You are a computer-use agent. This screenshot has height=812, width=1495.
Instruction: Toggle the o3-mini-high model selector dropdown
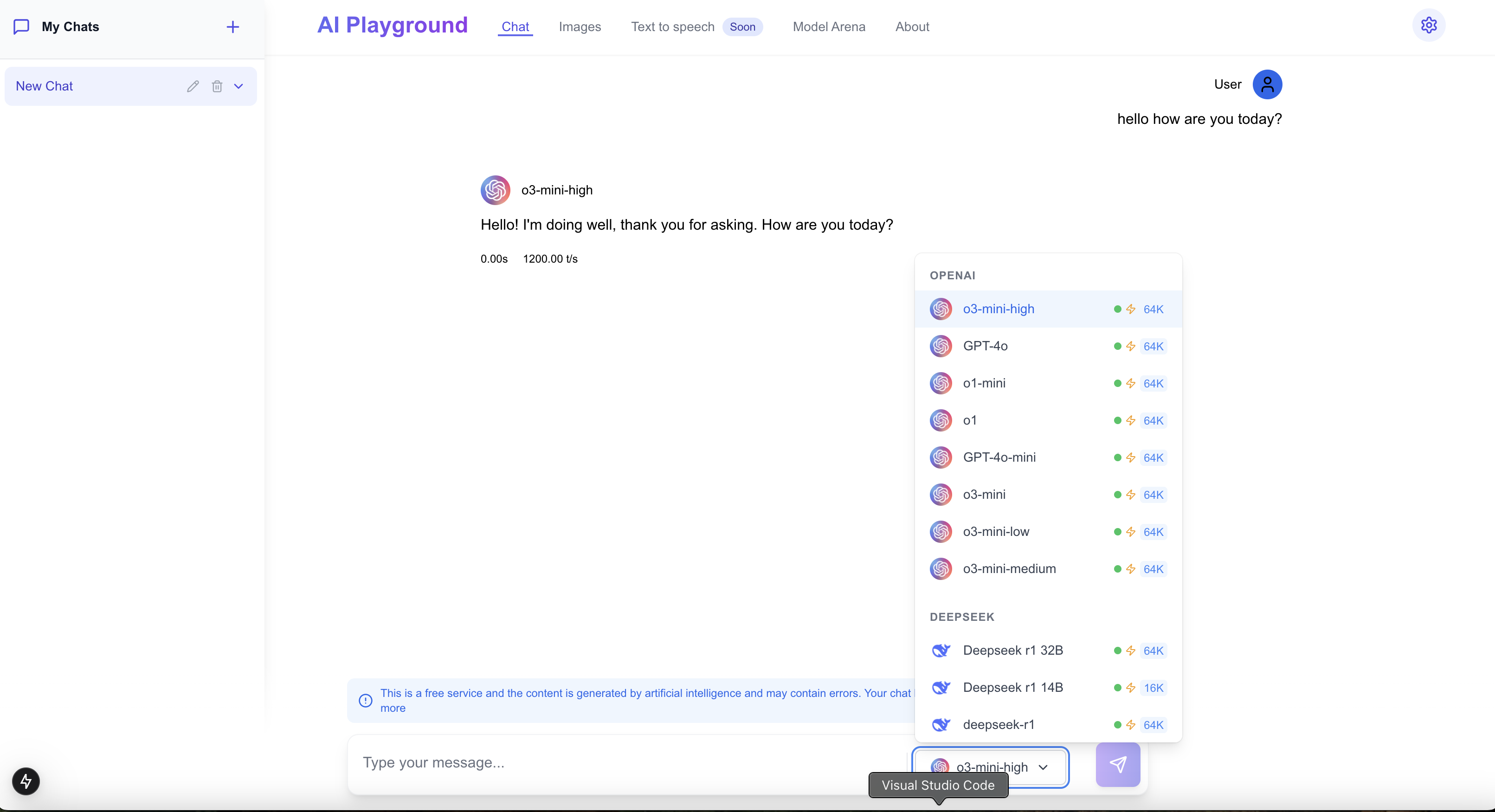pos(990,766)
